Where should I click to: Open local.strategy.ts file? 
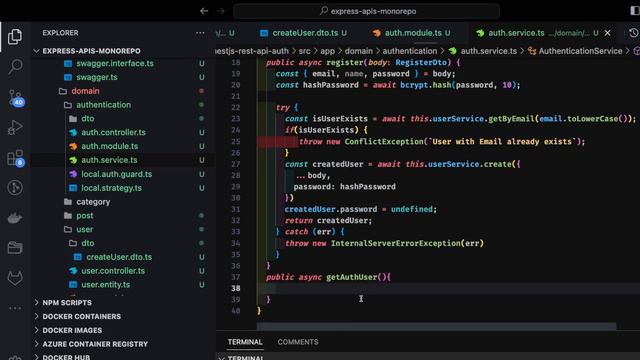(x=111, y=188)
